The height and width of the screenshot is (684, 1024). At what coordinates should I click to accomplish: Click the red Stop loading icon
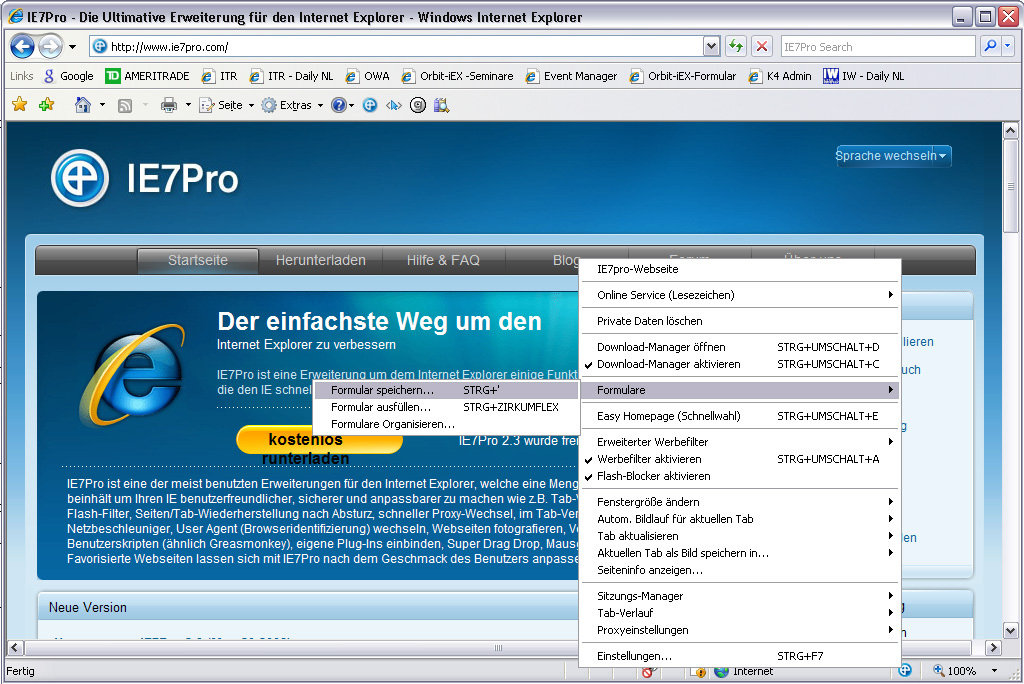(761, 46)
